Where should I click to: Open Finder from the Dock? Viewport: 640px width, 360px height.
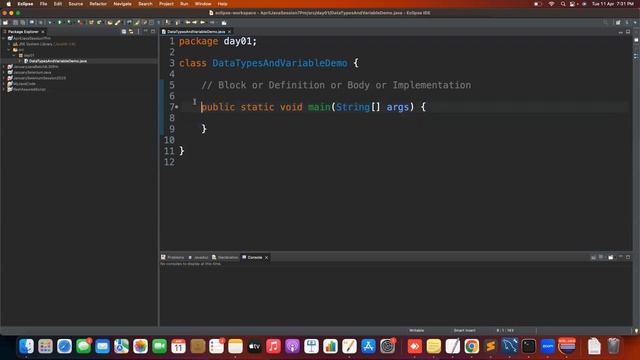click(x=27, y=346)
